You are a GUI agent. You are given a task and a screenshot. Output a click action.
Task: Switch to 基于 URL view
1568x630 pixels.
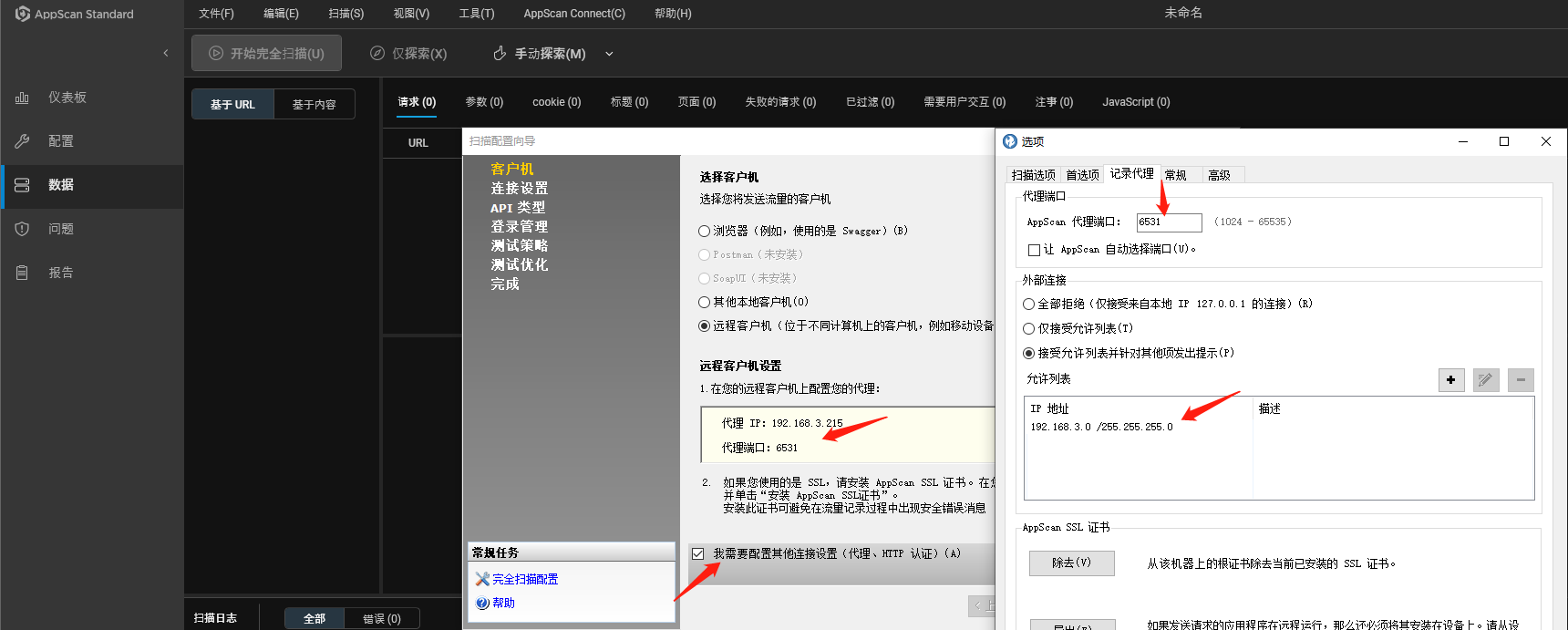pyautogui.click(x=232, y=105)
